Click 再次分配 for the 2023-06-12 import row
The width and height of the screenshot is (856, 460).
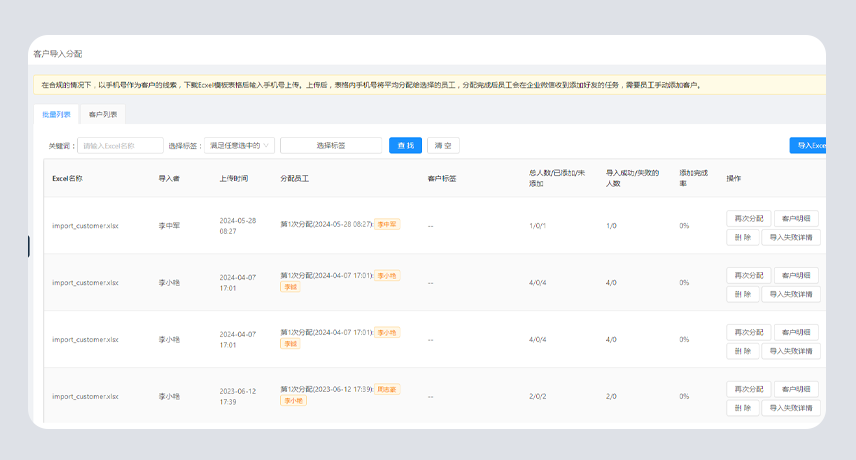tap(748, 389)
